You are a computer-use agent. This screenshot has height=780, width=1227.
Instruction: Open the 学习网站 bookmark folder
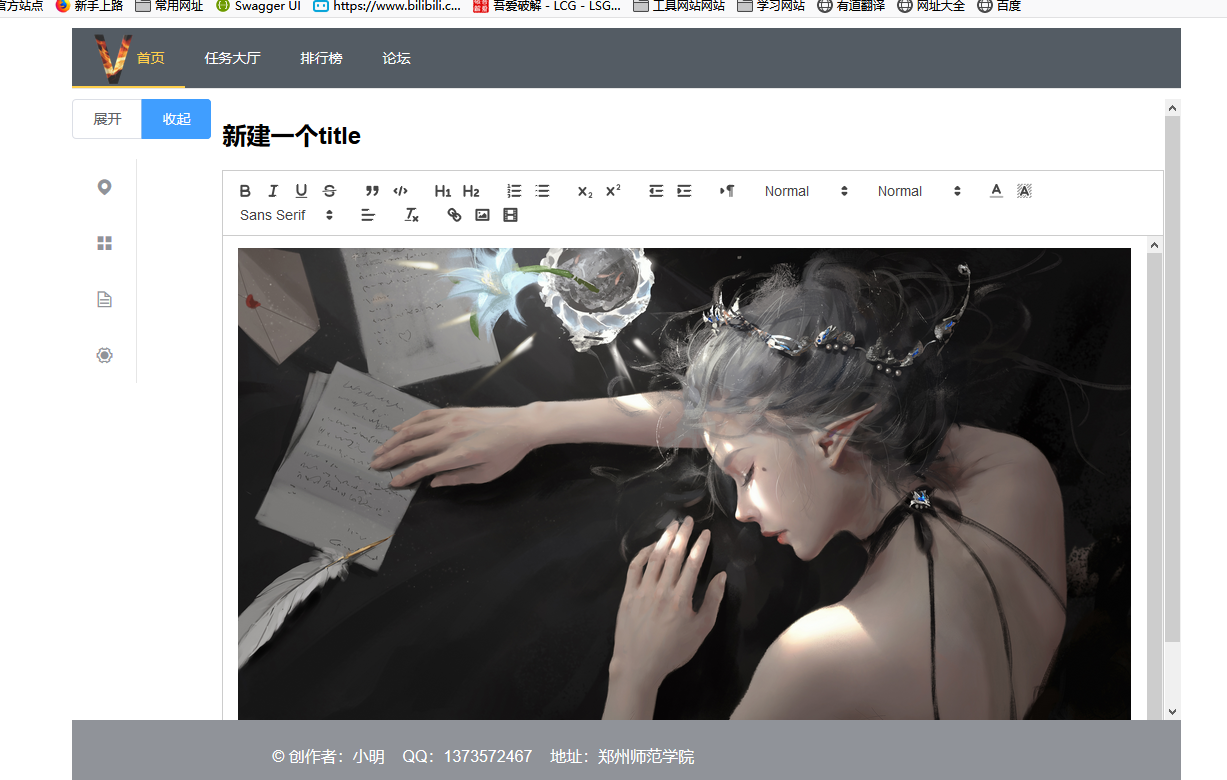[771, 6]
